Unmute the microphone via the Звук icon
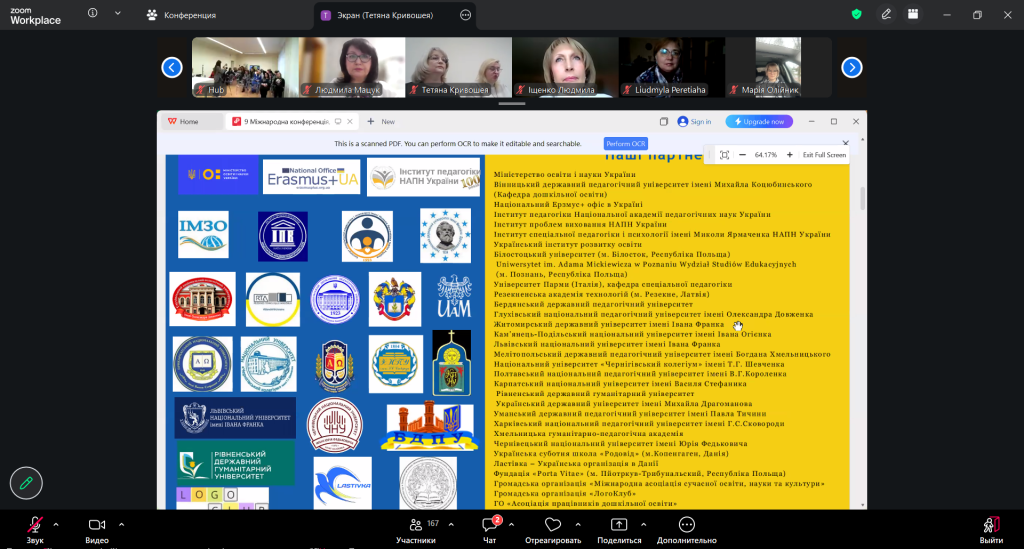1024x549 pixels. [35, 525]
